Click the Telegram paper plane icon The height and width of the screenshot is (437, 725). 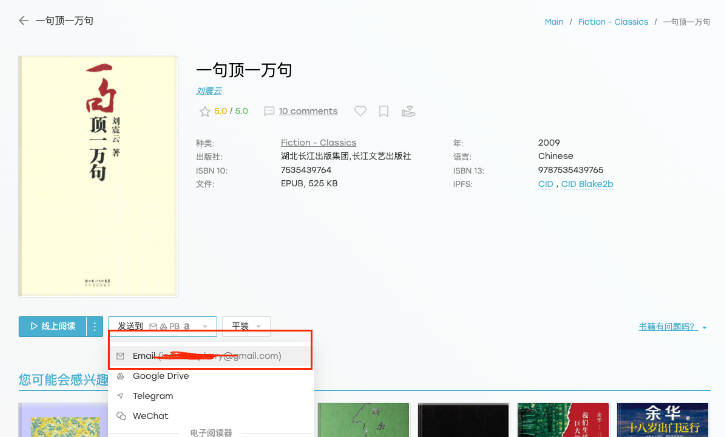click(x=120, y=396)
